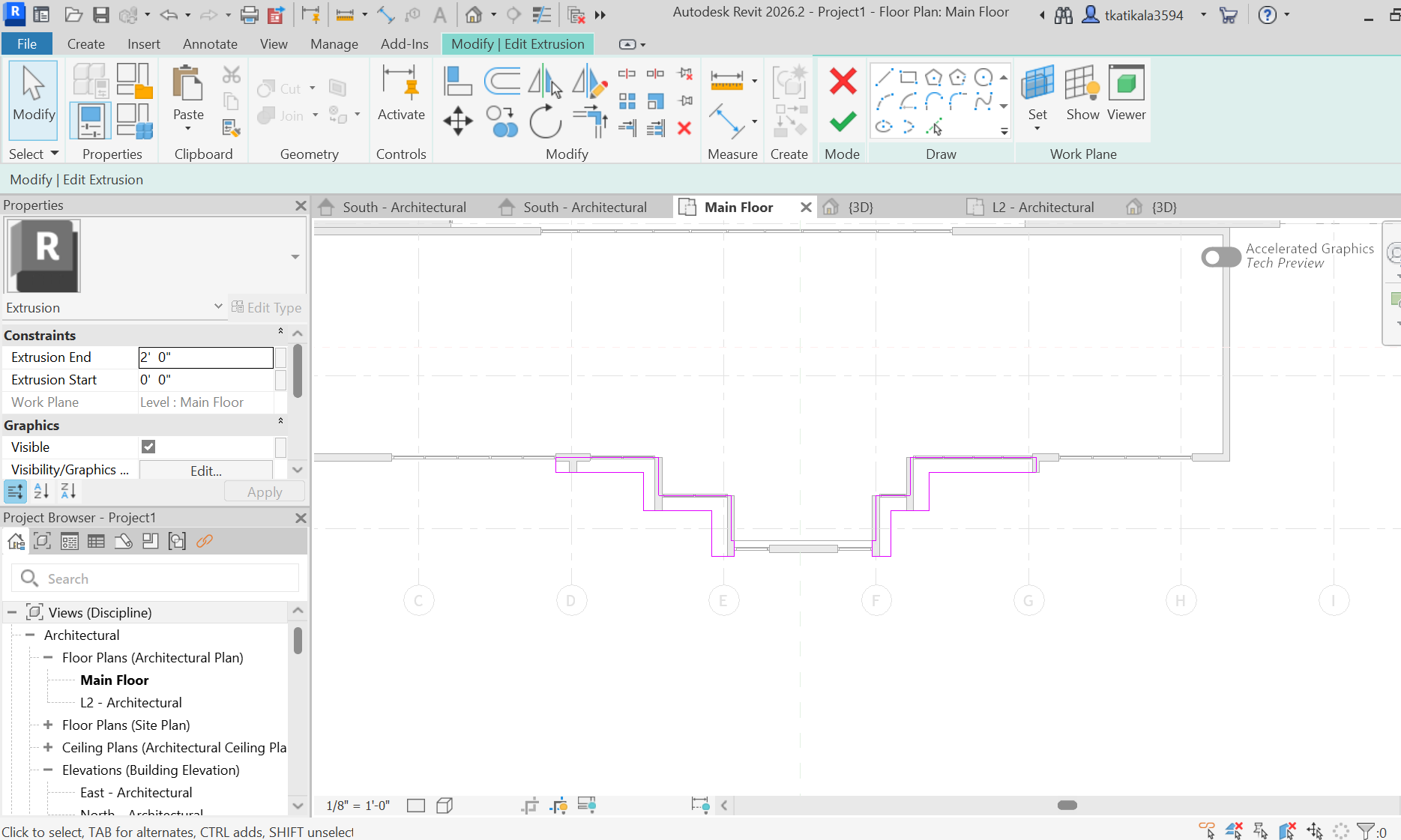
Task: Choose Mirror - Pick Axis tool
Action: [545, 81]
